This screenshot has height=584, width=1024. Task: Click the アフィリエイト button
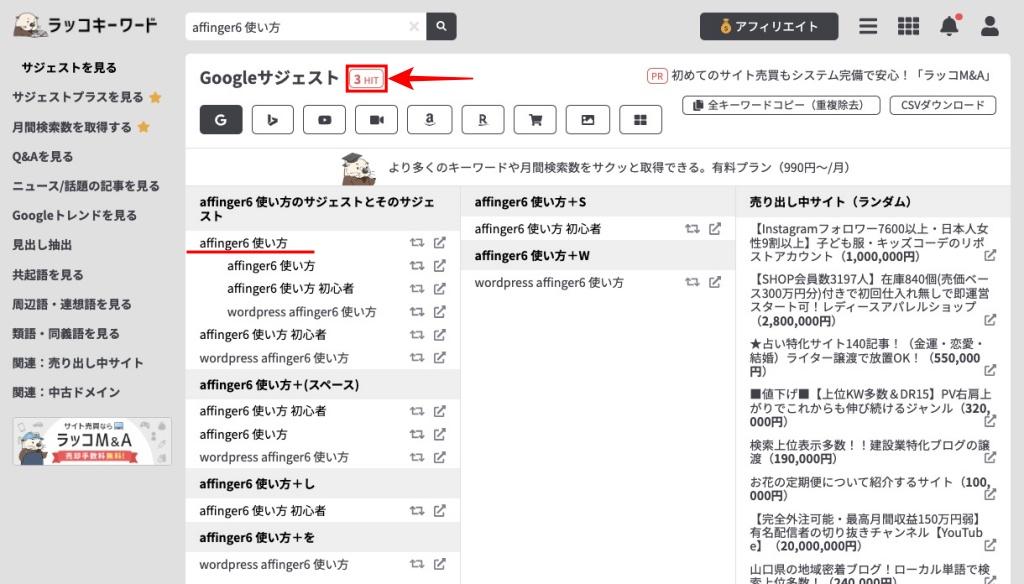tap(769, 26)
